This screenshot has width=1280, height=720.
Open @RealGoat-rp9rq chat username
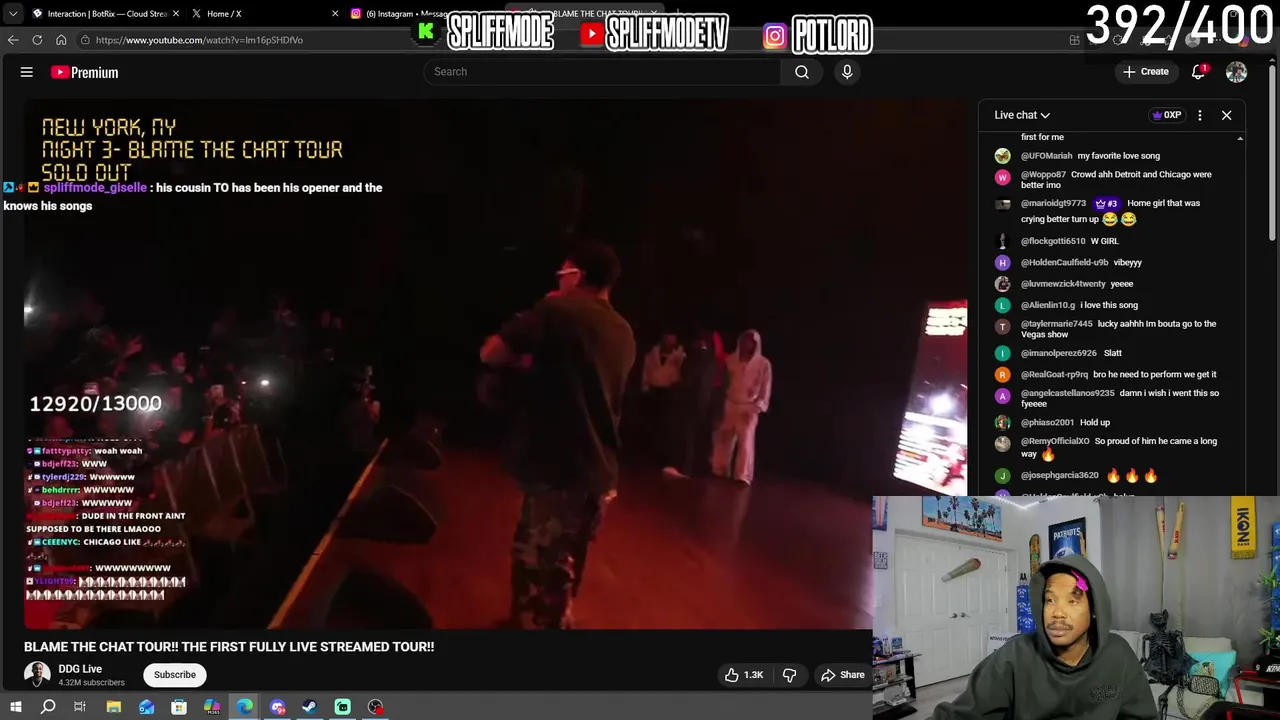pyautogui.click(x=1054, y=375)
